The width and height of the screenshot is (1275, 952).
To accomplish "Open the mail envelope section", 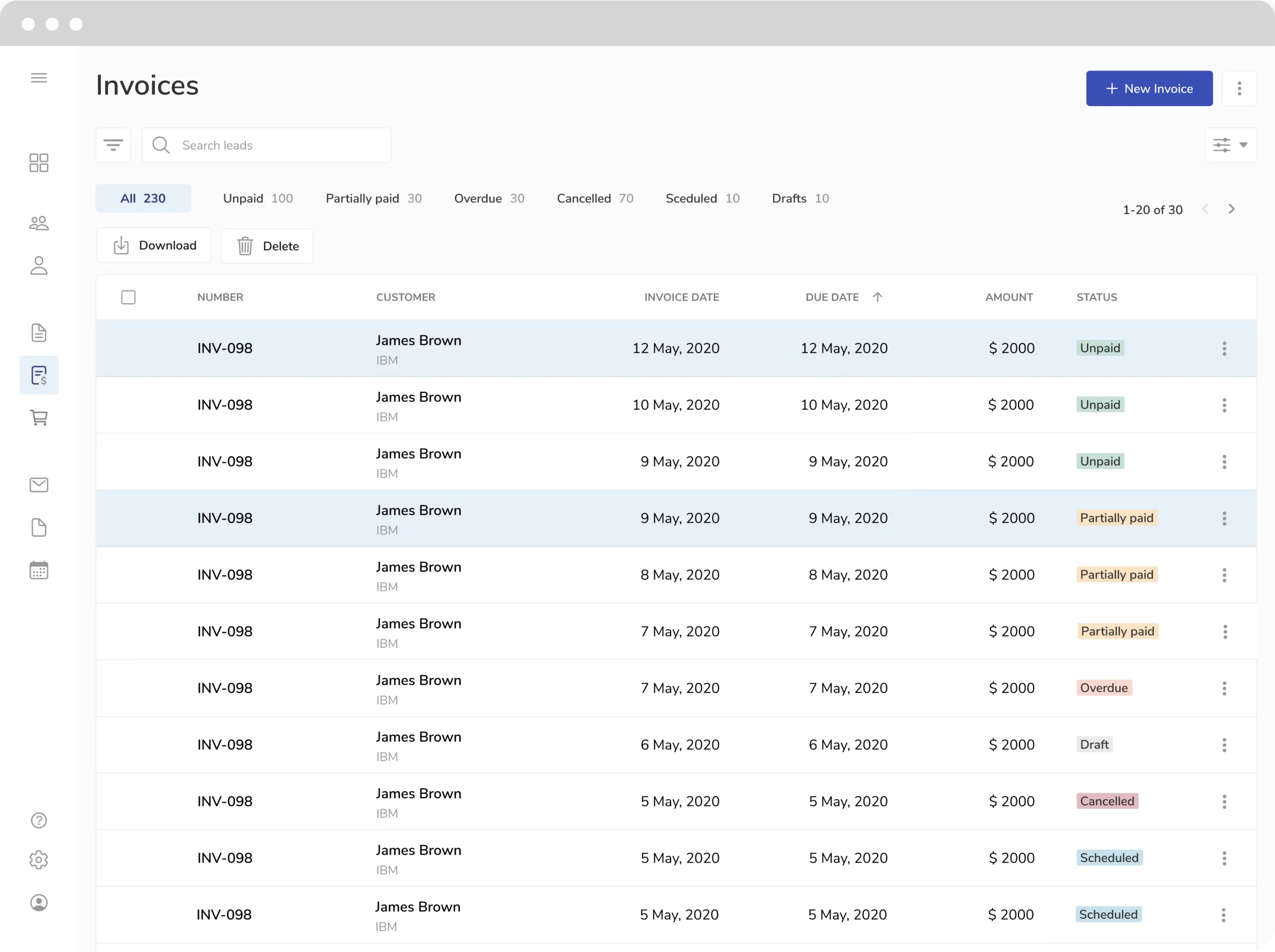I will (x=38, y=484).
